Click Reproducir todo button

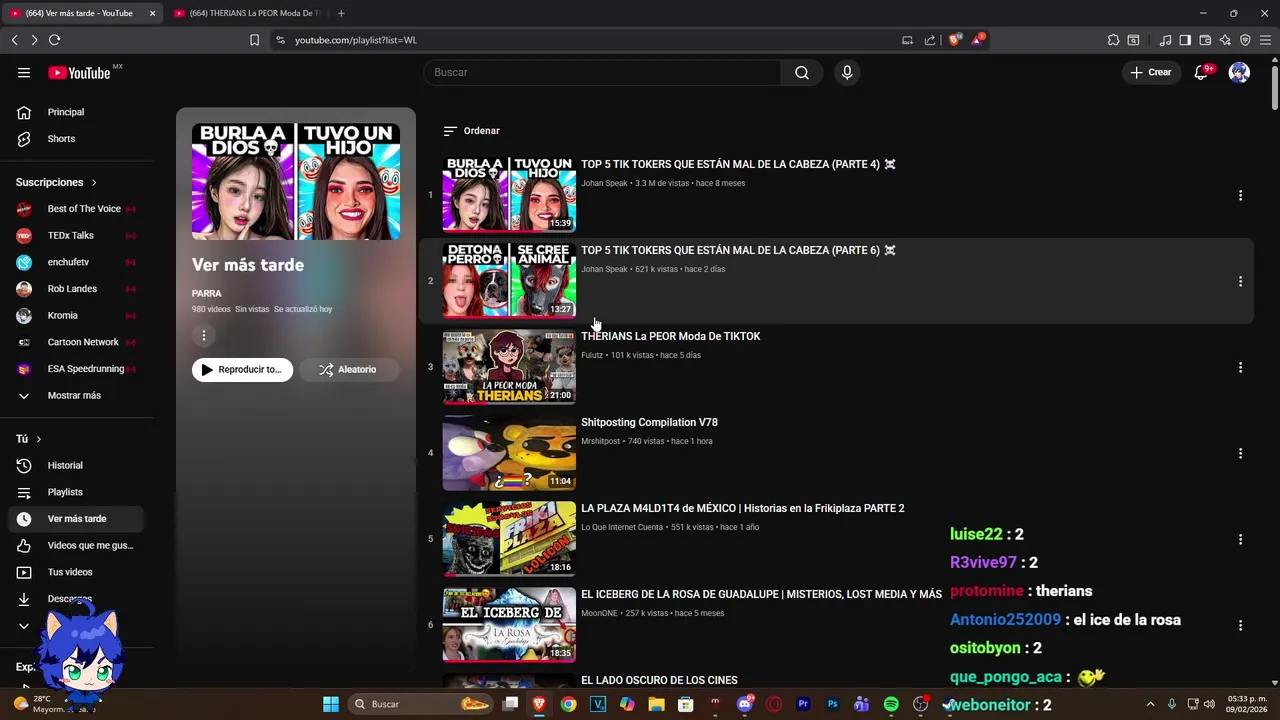click(x=242, y=370)
